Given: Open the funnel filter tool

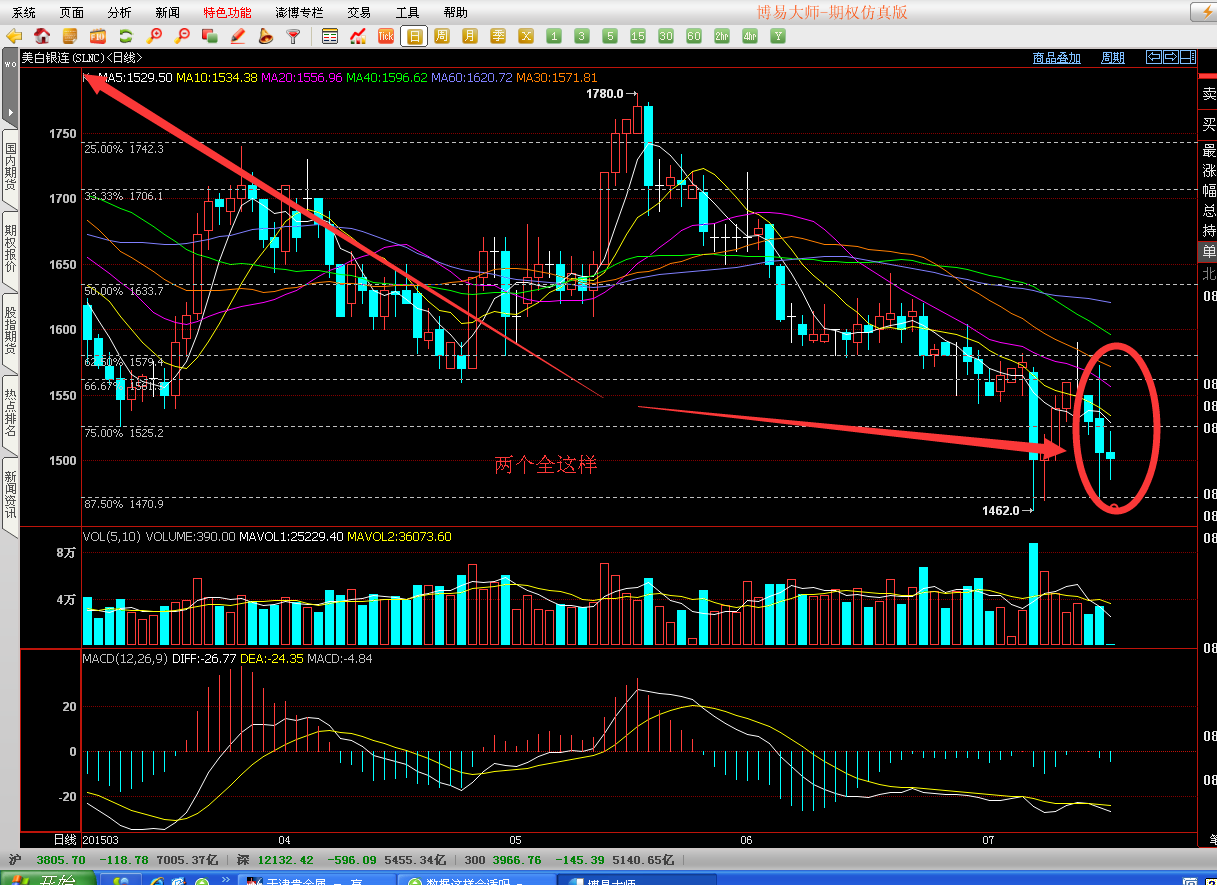Looking at the screenshot, I should click(x=293, y=36).
